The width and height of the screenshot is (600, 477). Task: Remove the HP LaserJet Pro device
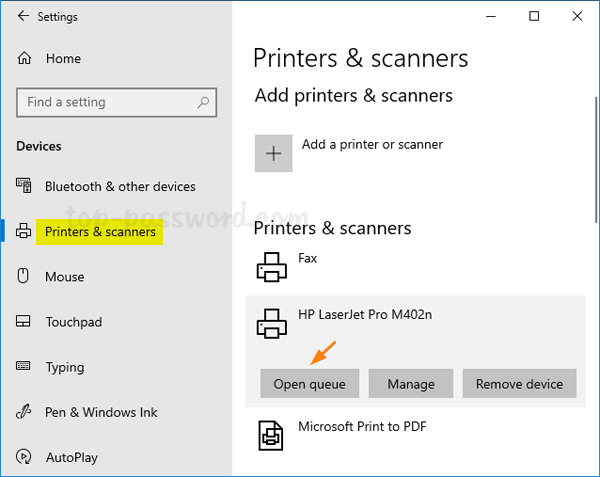point(519,384)
